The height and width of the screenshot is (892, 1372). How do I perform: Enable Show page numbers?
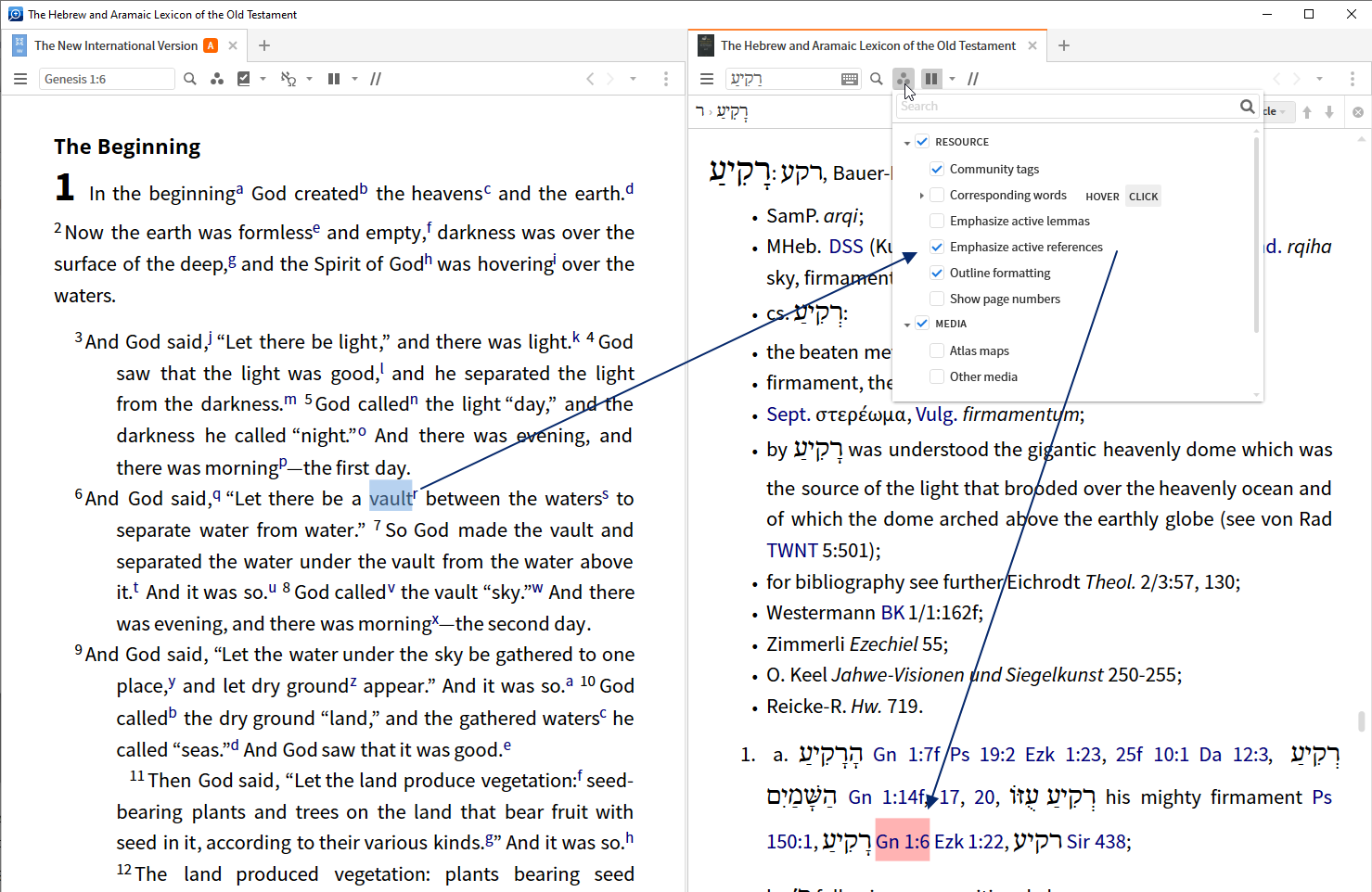pyautogui.click(x=937, y=299)
